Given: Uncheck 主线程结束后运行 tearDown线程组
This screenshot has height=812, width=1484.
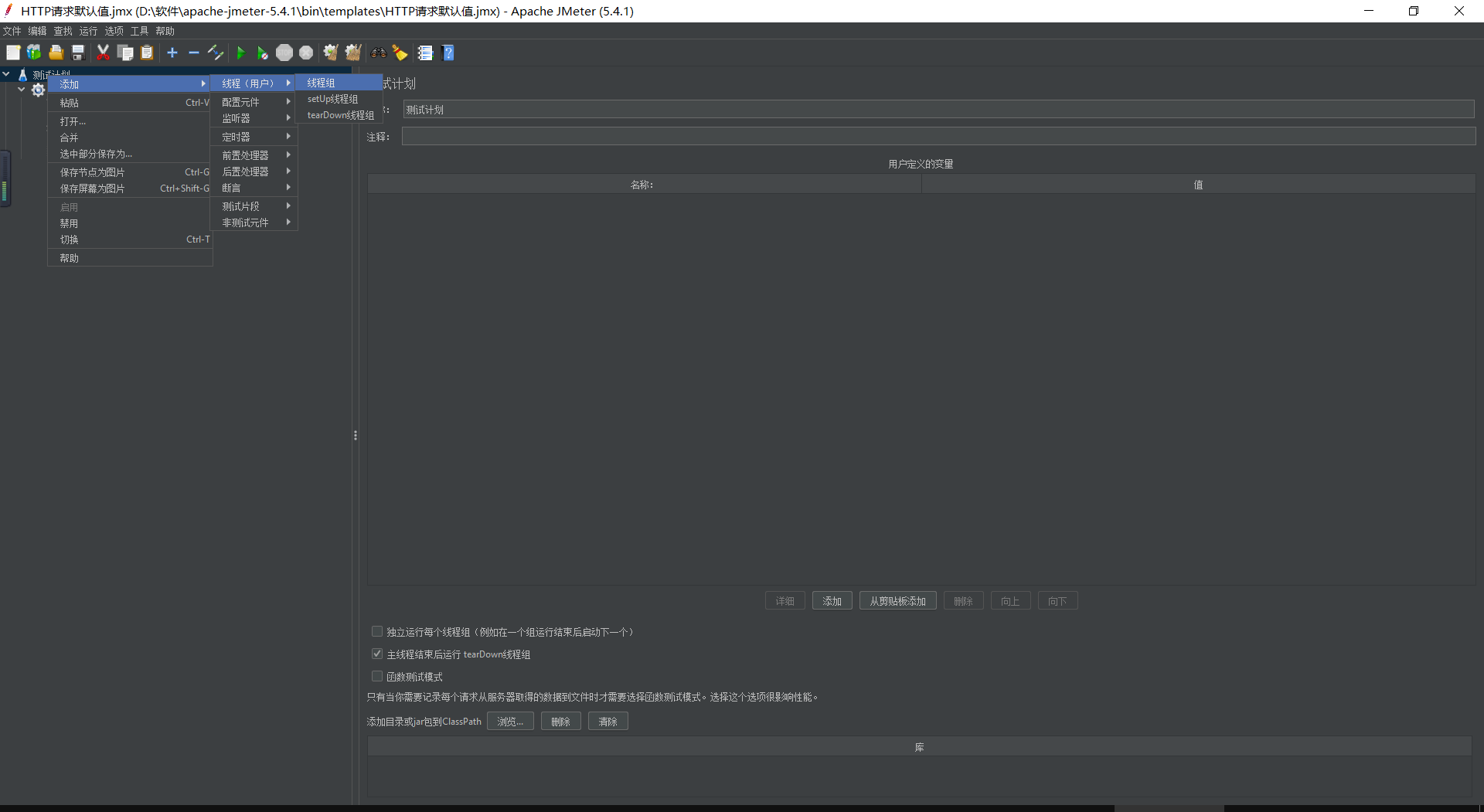Looking at the screenshot, I should tap(377, 654).
